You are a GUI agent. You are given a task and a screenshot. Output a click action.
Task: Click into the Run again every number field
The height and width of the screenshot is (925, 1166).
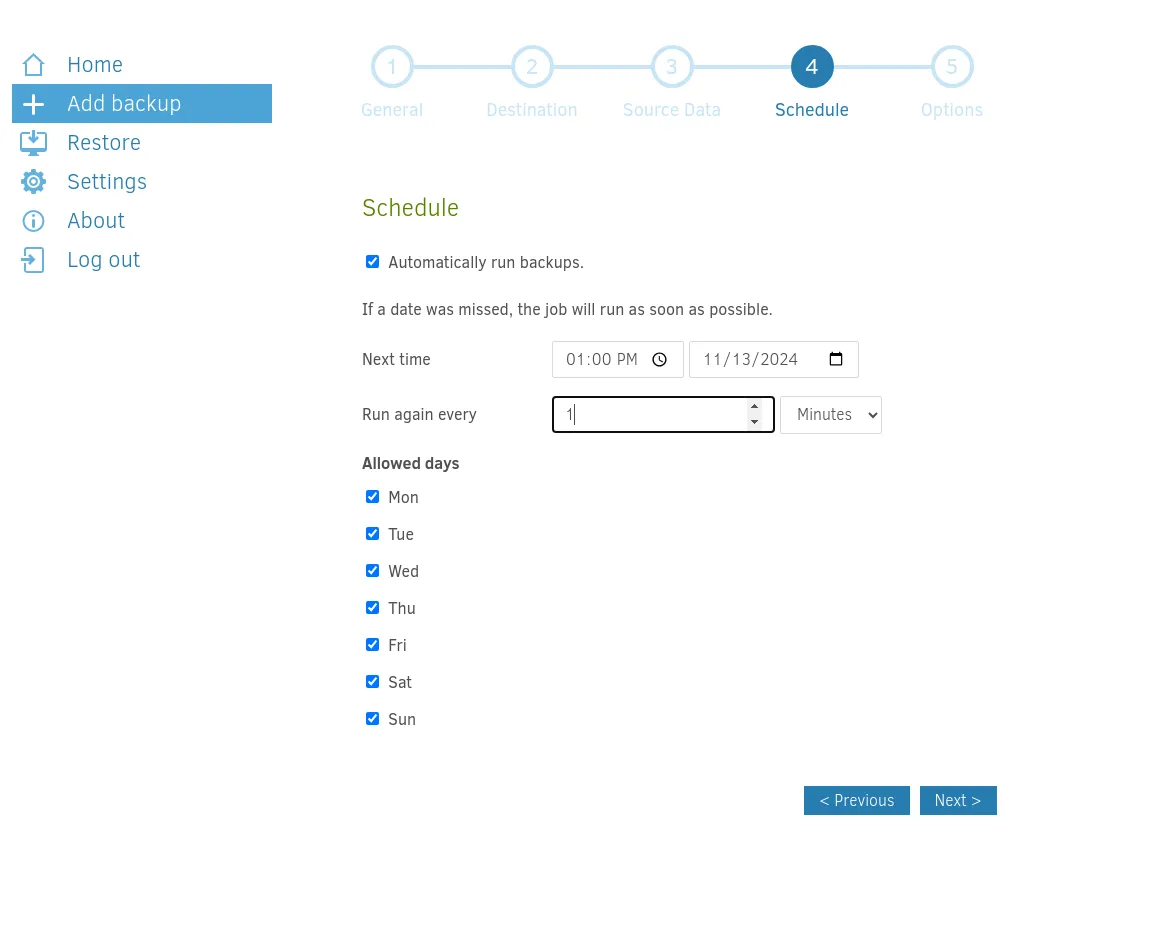click(663, 415)
